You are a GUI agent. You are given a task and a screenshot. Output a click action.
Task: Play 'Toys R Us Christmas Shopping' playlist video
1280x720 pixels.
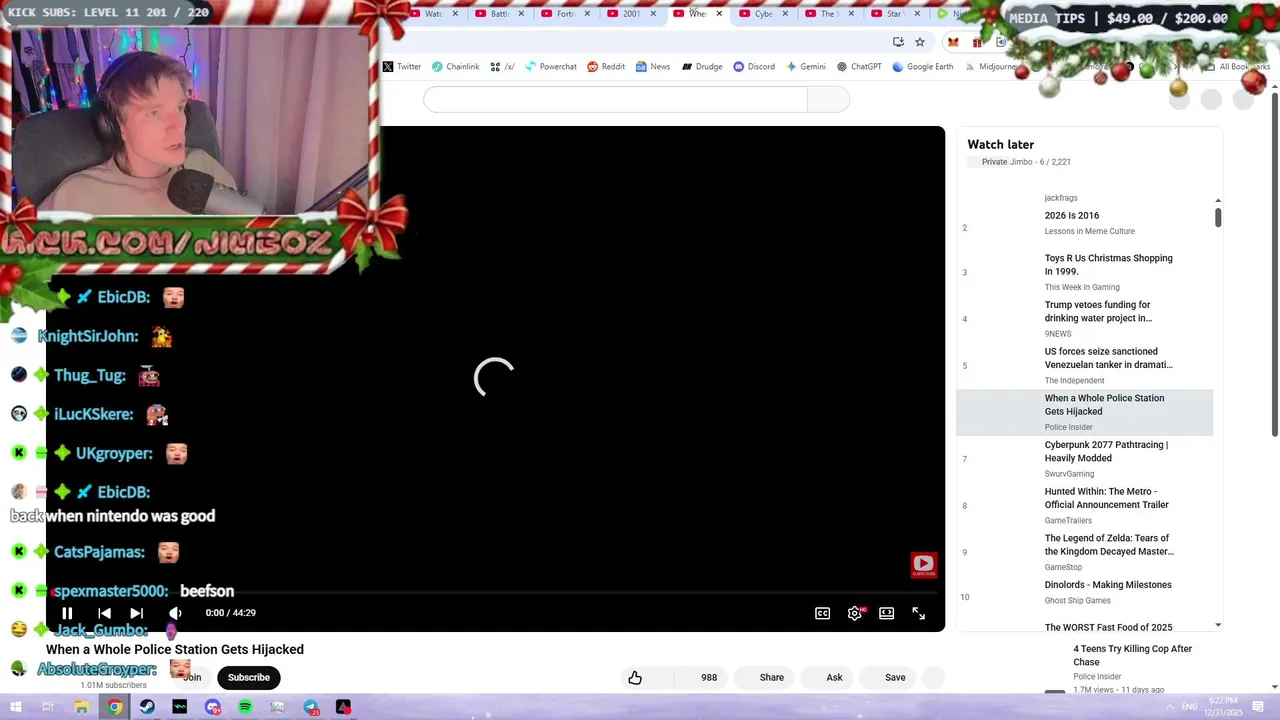pyautogui.click(x=1109, y=265)
